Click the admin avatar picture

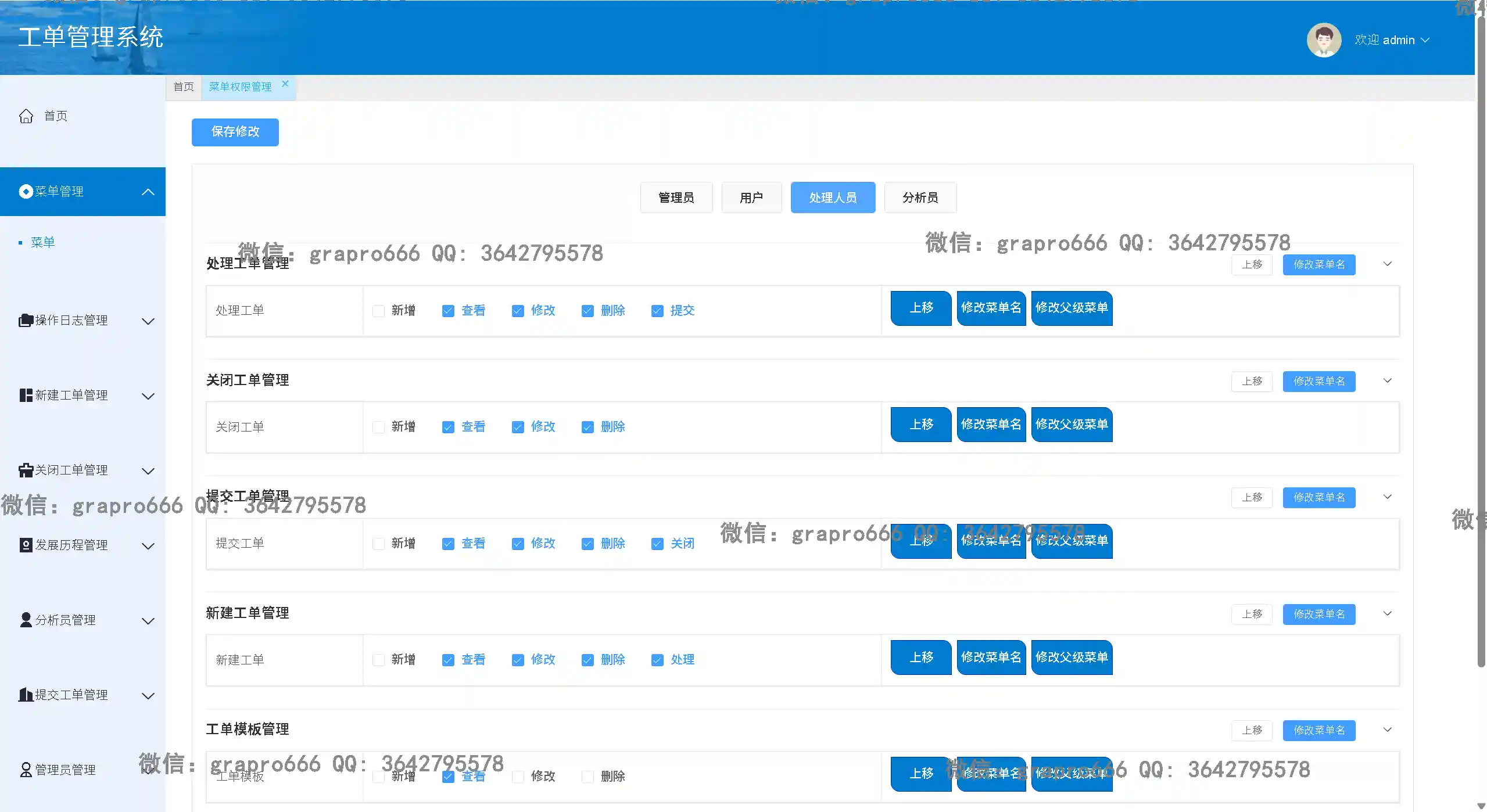tap(1323, 40)
